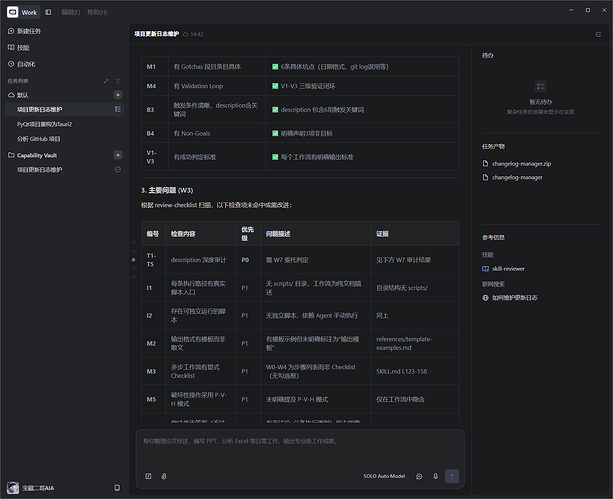Image resolution: width=613 pixels, height=499 pixels.
Task: Add a task in Capability Vault
Action: pos(118,155)
